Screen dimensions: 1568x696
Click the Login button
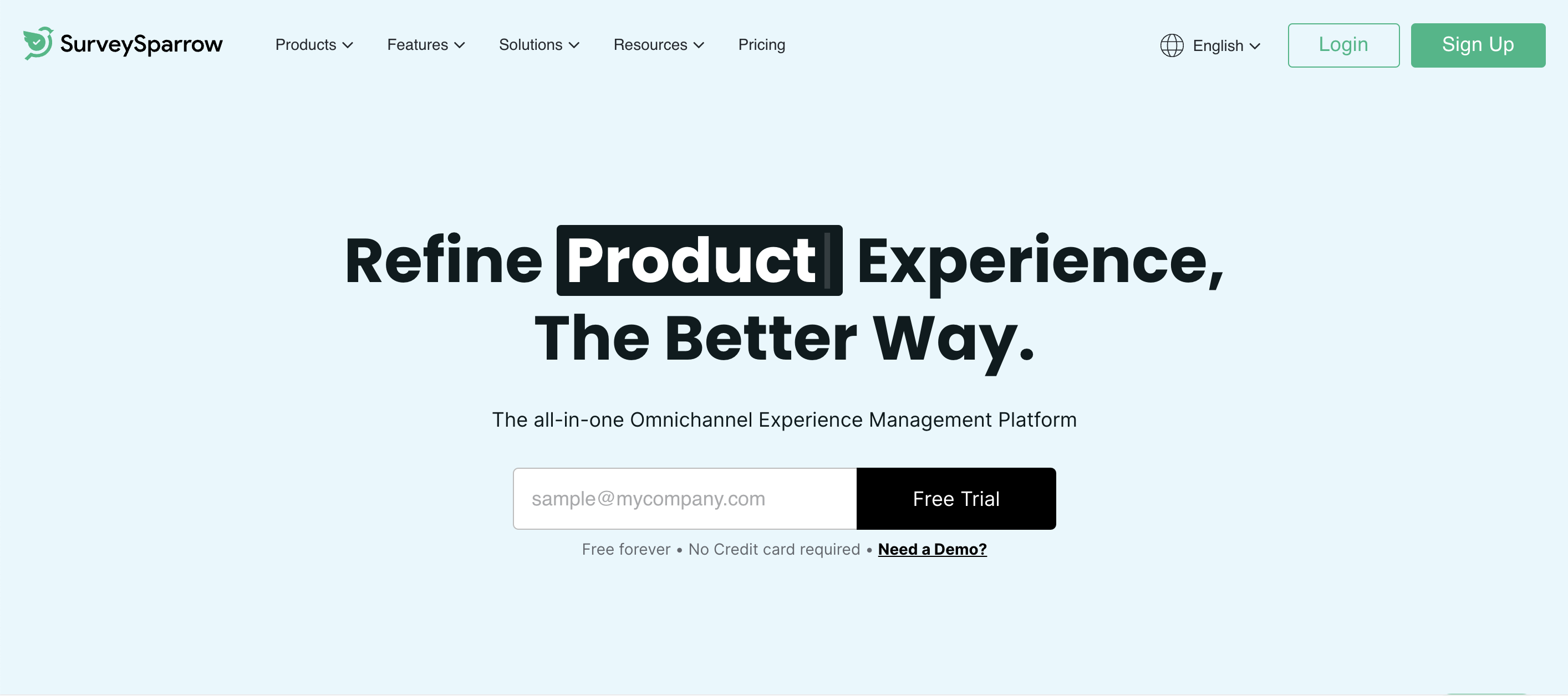tap(1343, 45)
